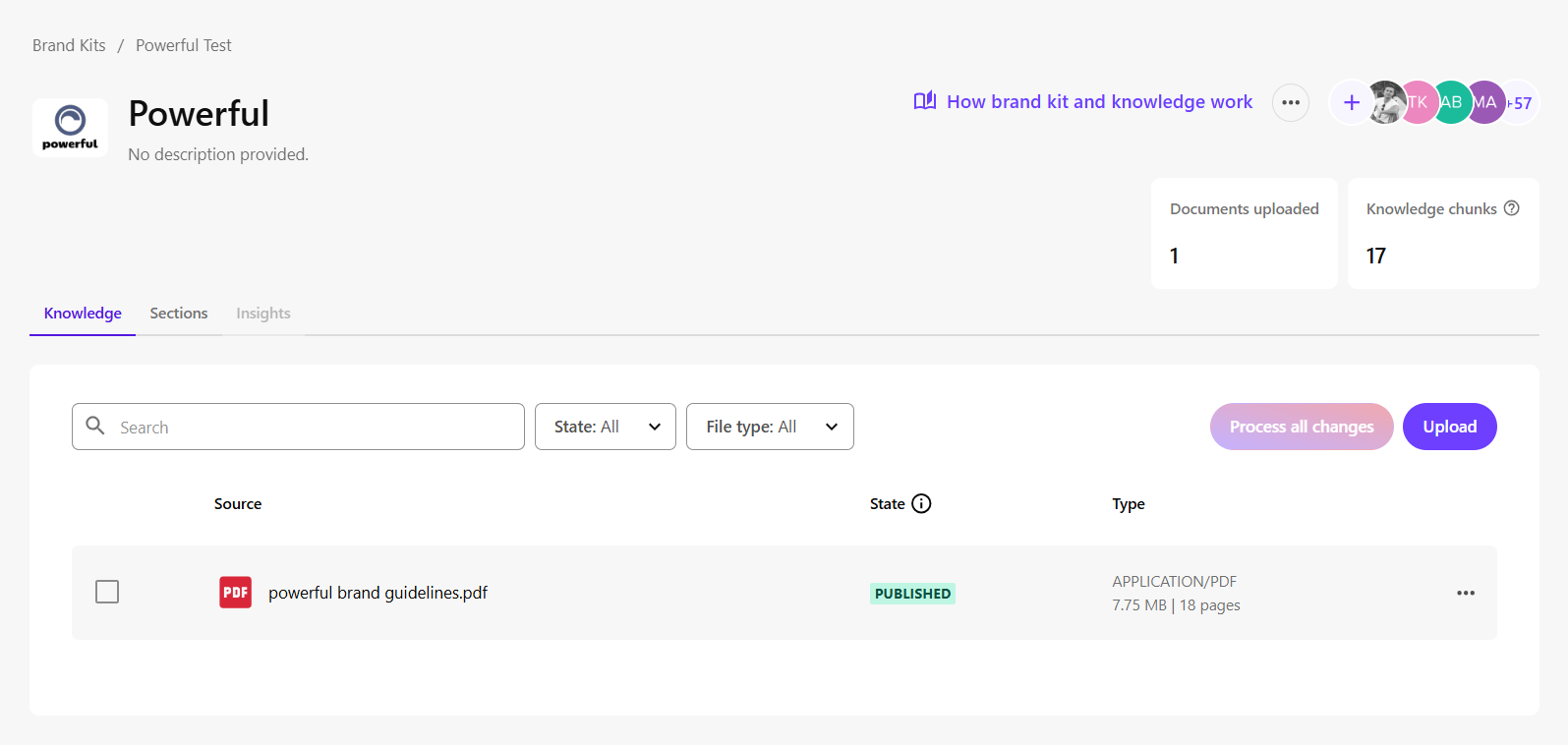
Task: Click the PUBLISHED state badge
Action: 912,594
